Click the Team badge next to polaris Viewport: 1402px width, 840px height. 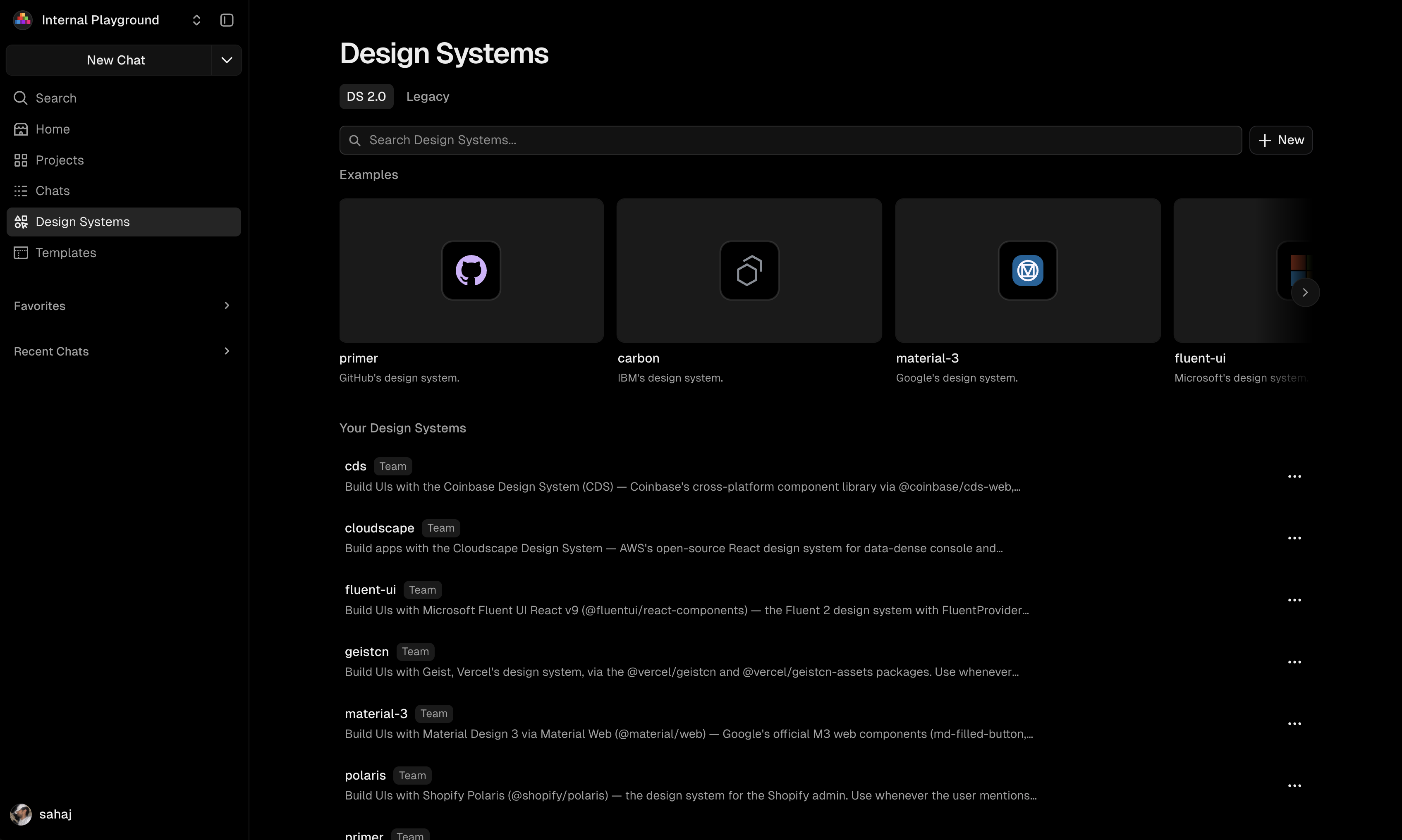(412, 776)
